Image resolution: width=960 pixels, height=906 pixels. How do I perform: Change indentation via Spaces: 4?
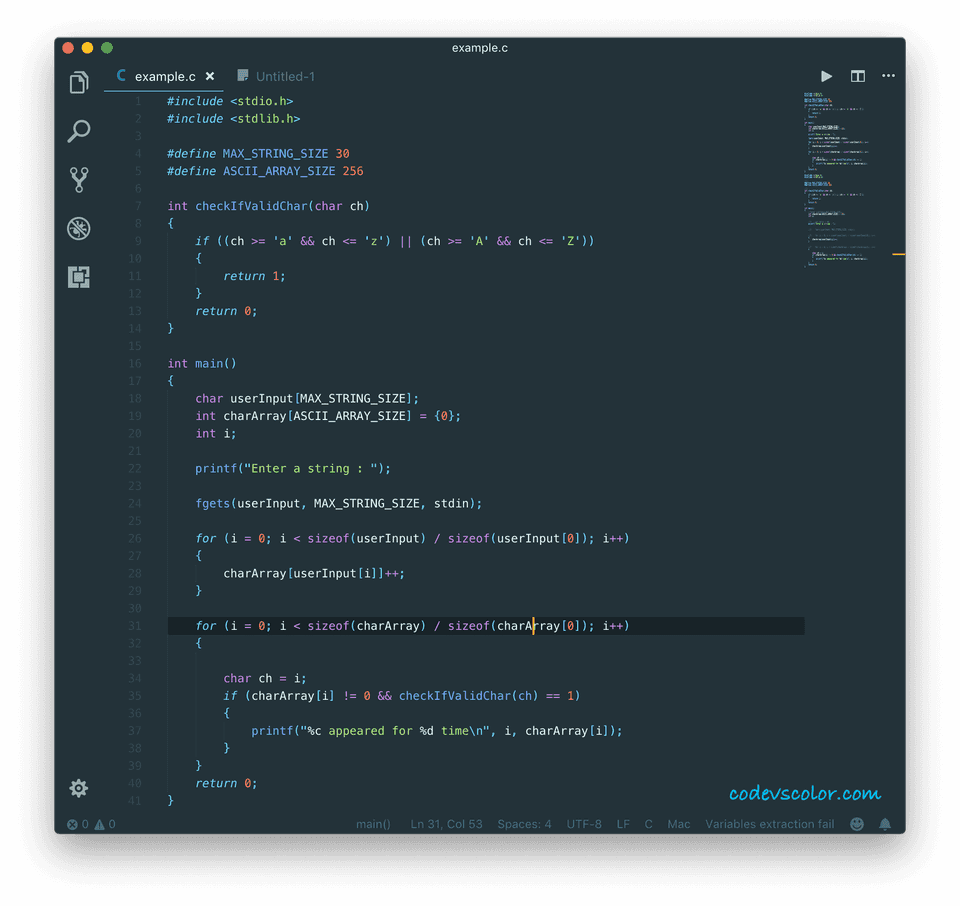coord(524,824)
